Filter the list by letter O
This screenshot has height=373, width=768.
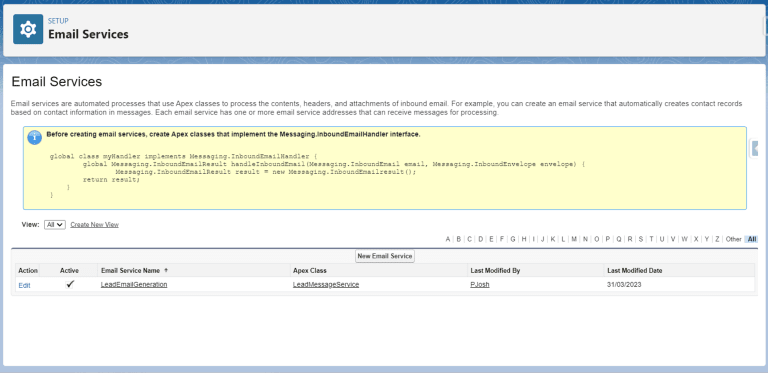(597, 239)
